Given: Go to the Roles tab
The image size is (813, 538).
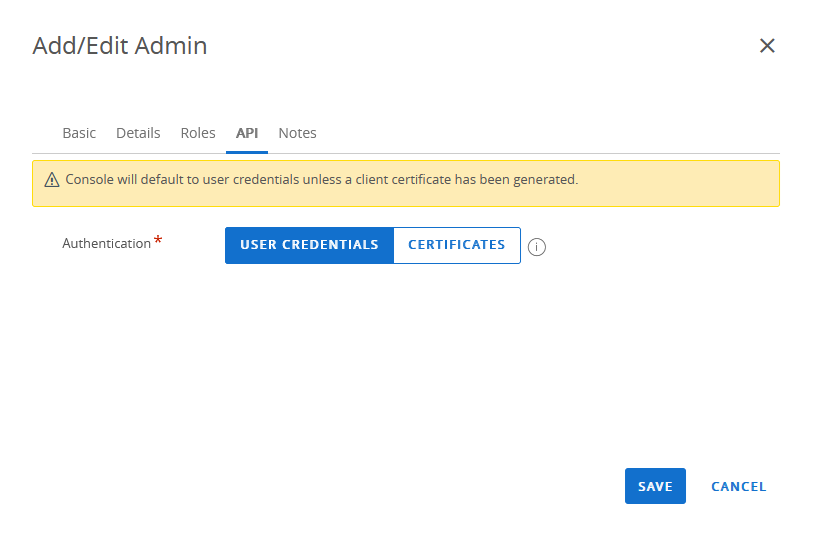Looking at the screenshot, I should coord(198,133).
